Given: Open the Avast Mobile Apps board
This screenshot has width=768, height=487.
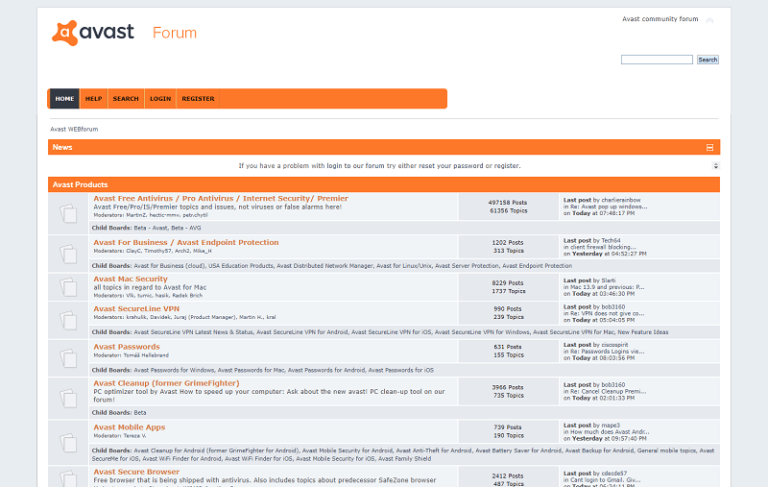Looking at the screenshot, I should click(x=129, y=427).
